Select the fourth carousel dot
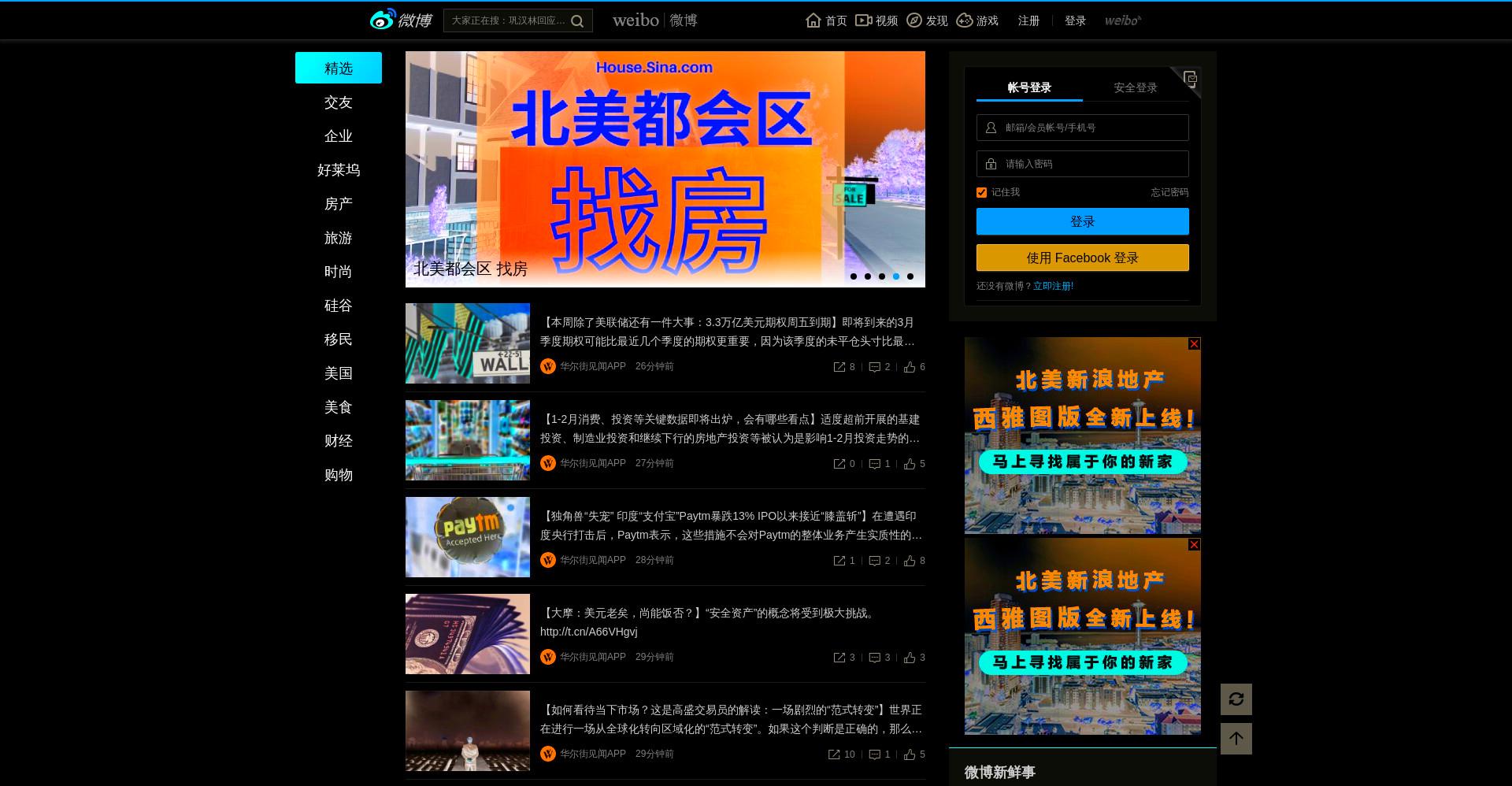Image resolution: width=1512 pixels, height=786 pixels. coord(896,276)
